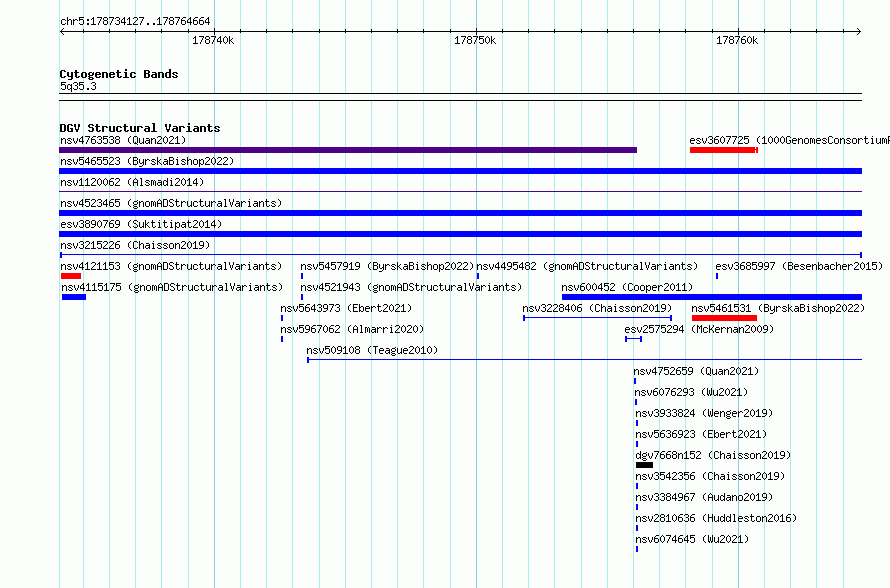890x588 pixels.
Task: Select the thin nsv509108 span line
Action: pyautogui.click(x=585, y=360)
